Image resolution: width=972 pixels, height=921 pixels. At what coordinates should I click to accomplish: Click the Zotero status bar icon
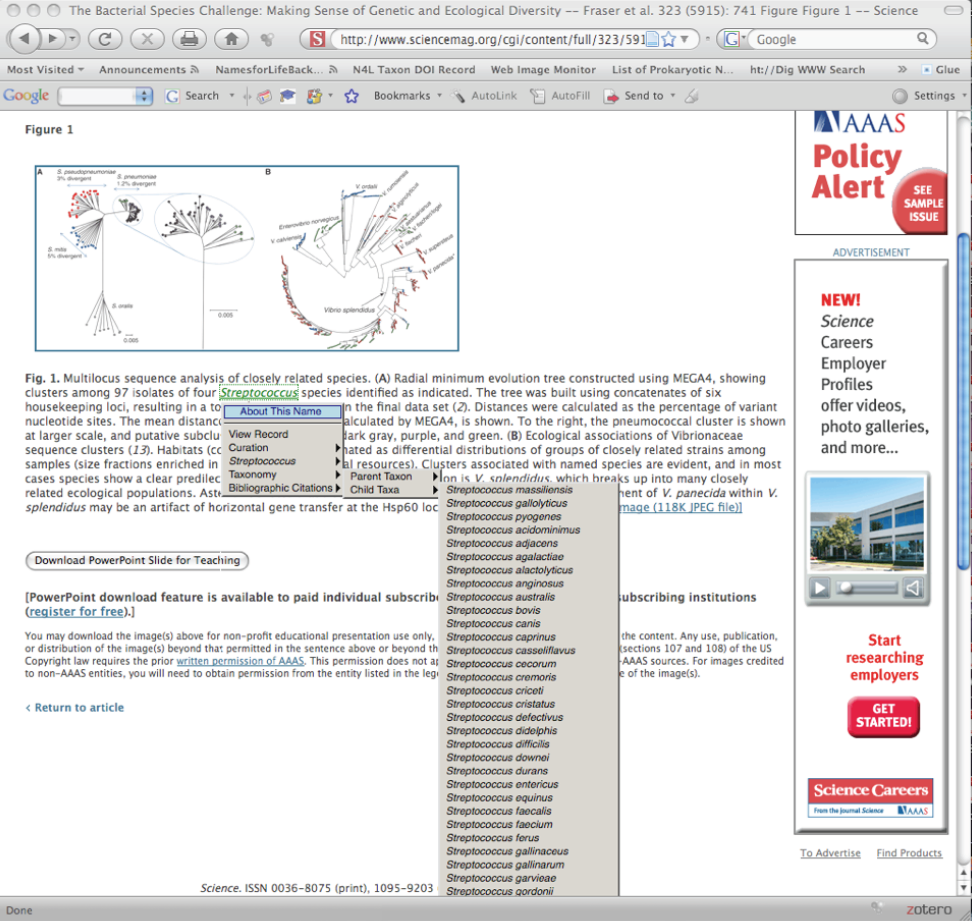[x=930, y=909]
